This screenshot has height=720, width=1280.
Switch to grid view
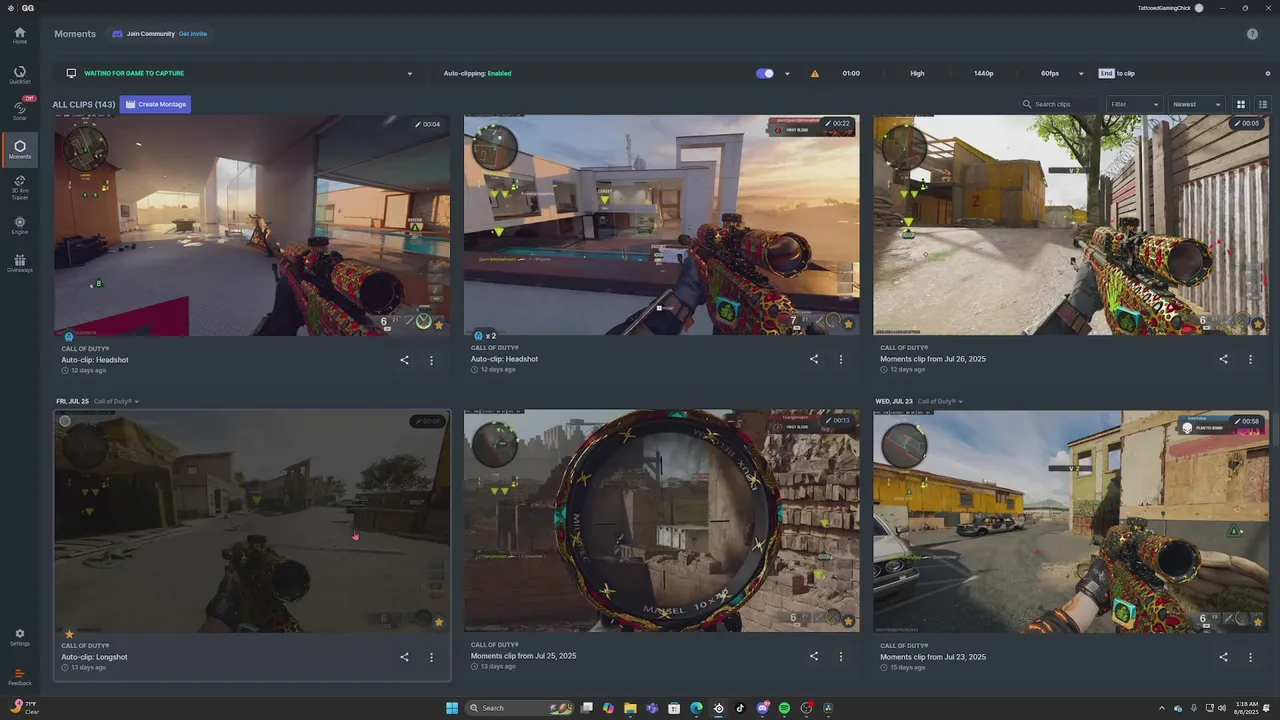[x=1241, y=104]
